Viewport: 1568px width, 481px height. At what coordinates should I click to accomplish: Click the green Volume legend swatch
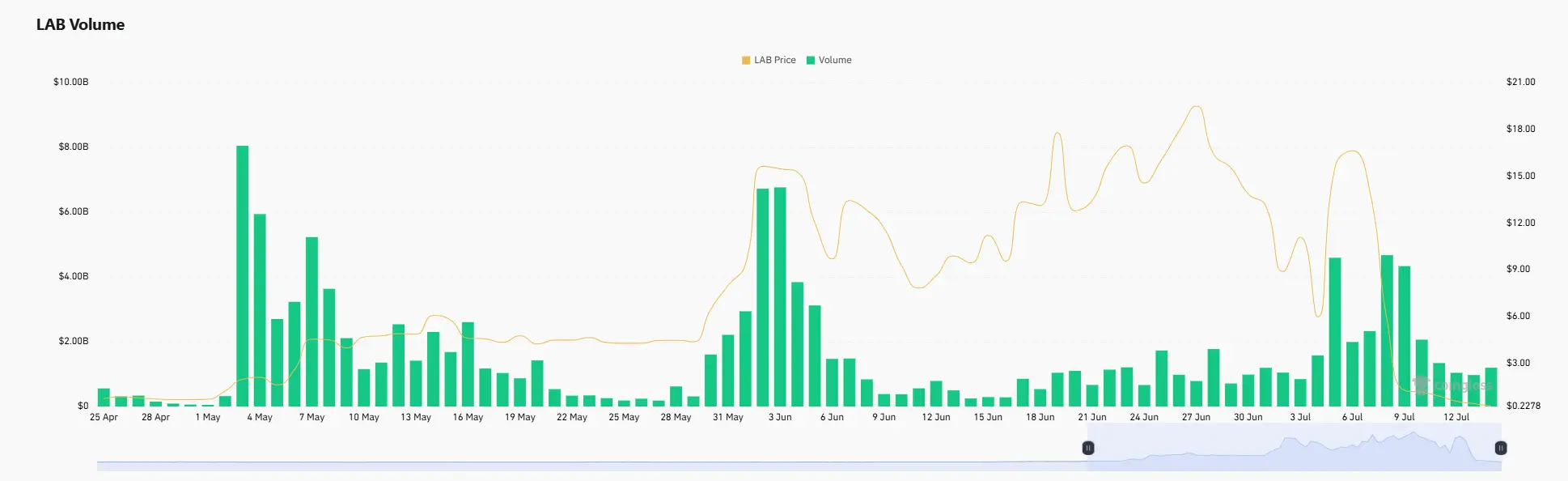pyautogui.click(x=811, y=60)
